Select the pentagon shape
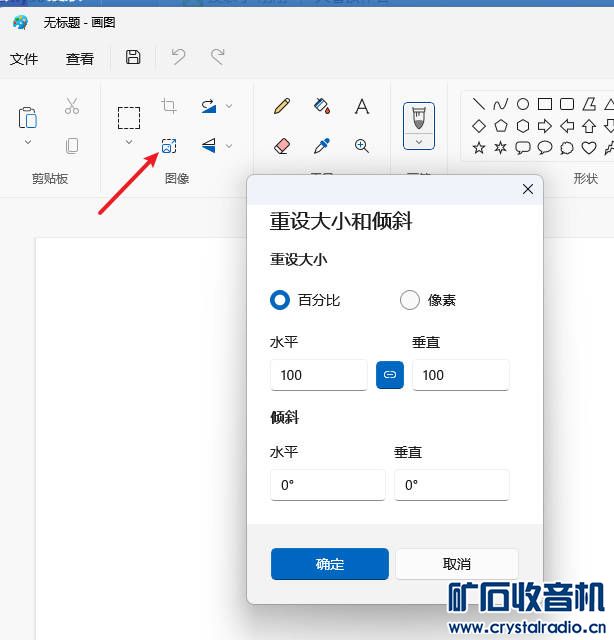Viewport: 614px width, 640px height. (x=501, y=126)
